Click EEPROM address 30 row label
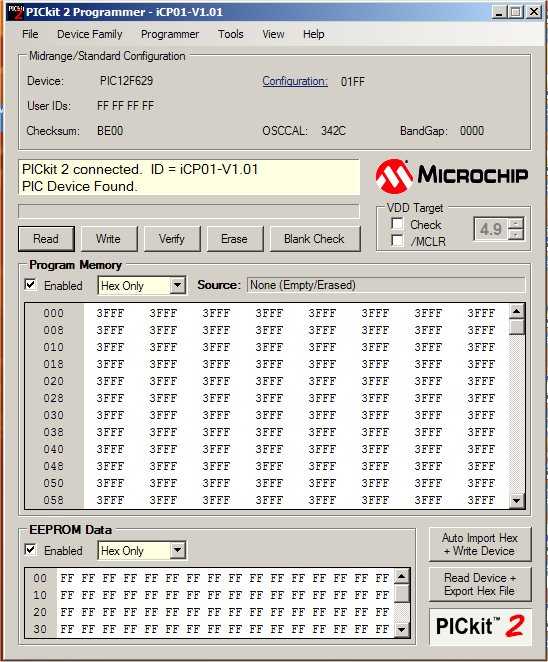Viewport: 548px width, 662px height. point(41,629)
